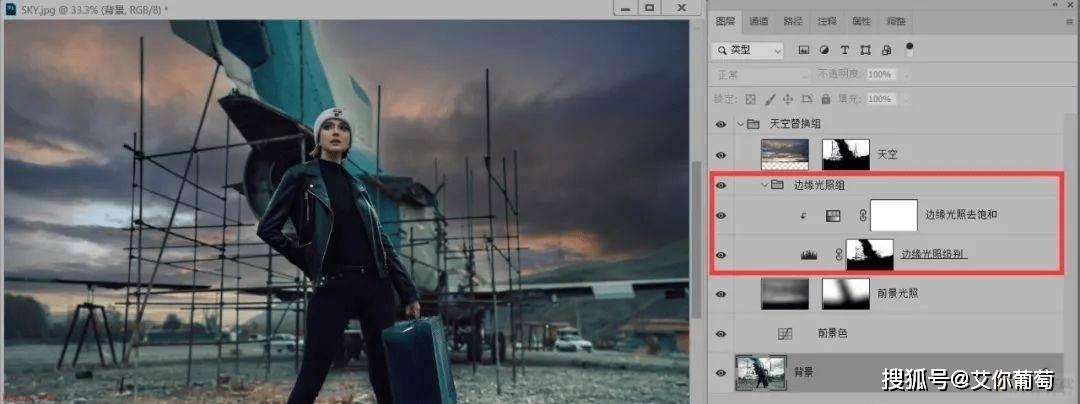The width and height of the screenshot is (1080, 404).
Task: Hide the 天空 layer
Action: pos(720,155)
